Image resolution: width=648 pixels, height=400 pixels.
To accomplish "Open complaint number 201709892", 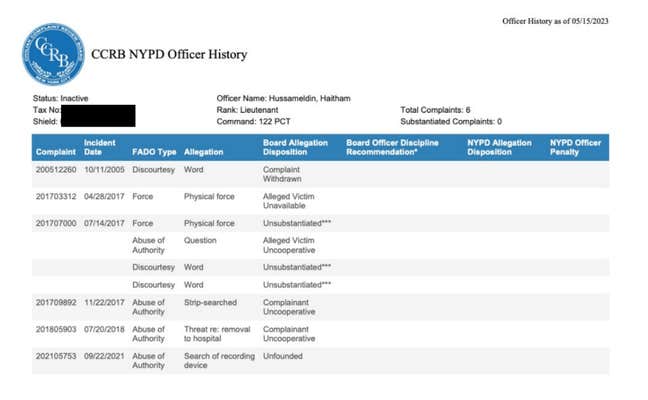I will tap(56, 299).
